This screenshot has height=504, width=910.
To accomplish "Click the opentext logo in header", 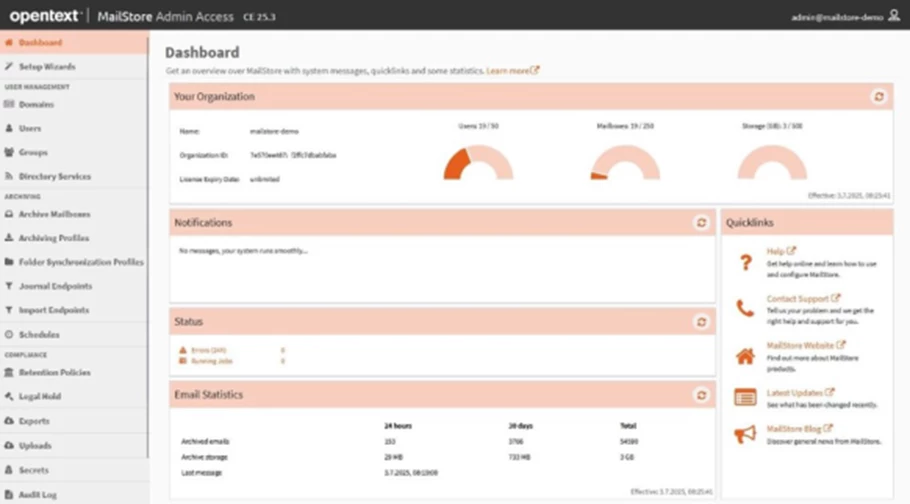I will (x=45, y=16).
